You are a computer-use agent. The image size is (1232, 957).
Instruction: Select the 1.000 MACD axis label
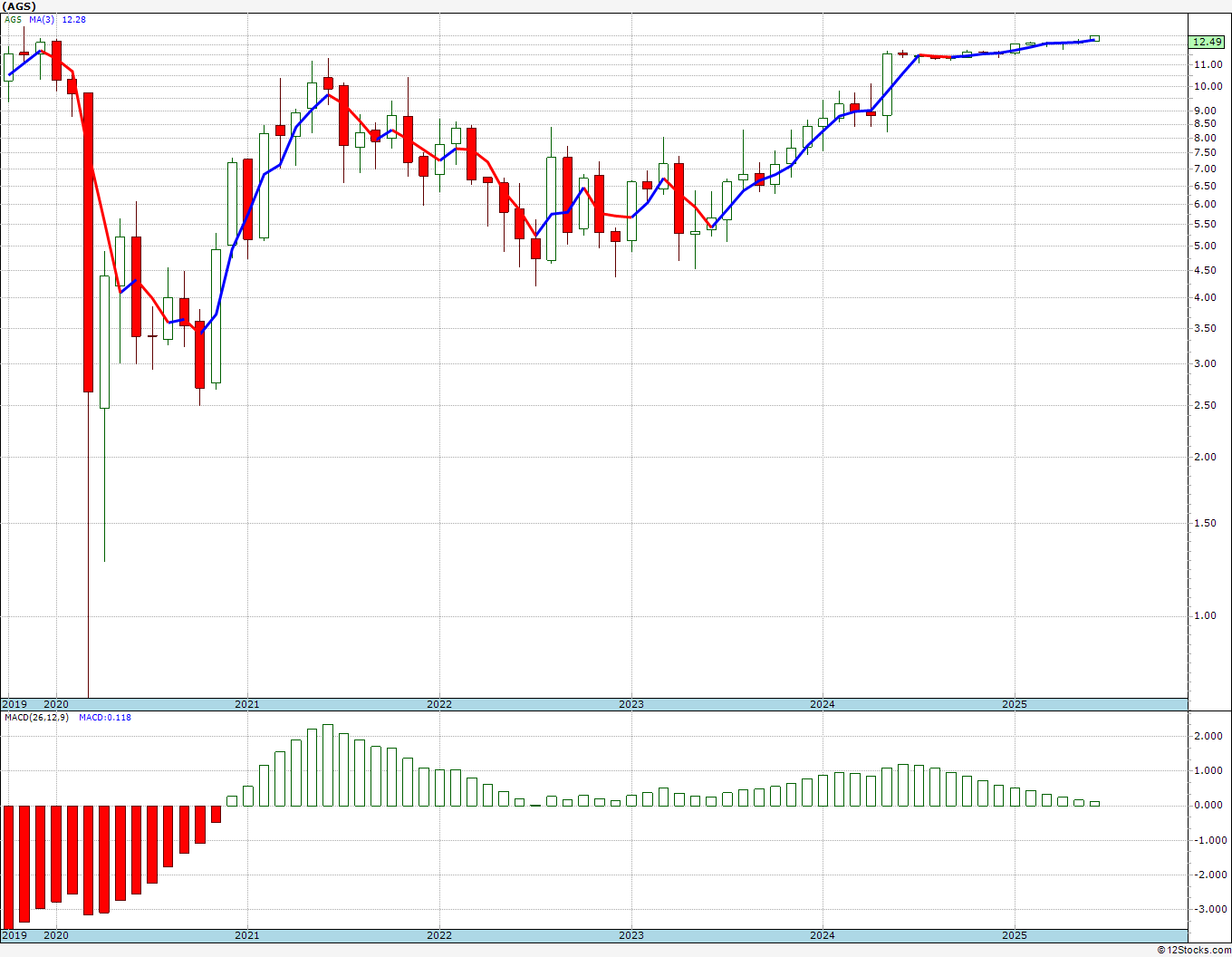click(x=1208, y=771)
